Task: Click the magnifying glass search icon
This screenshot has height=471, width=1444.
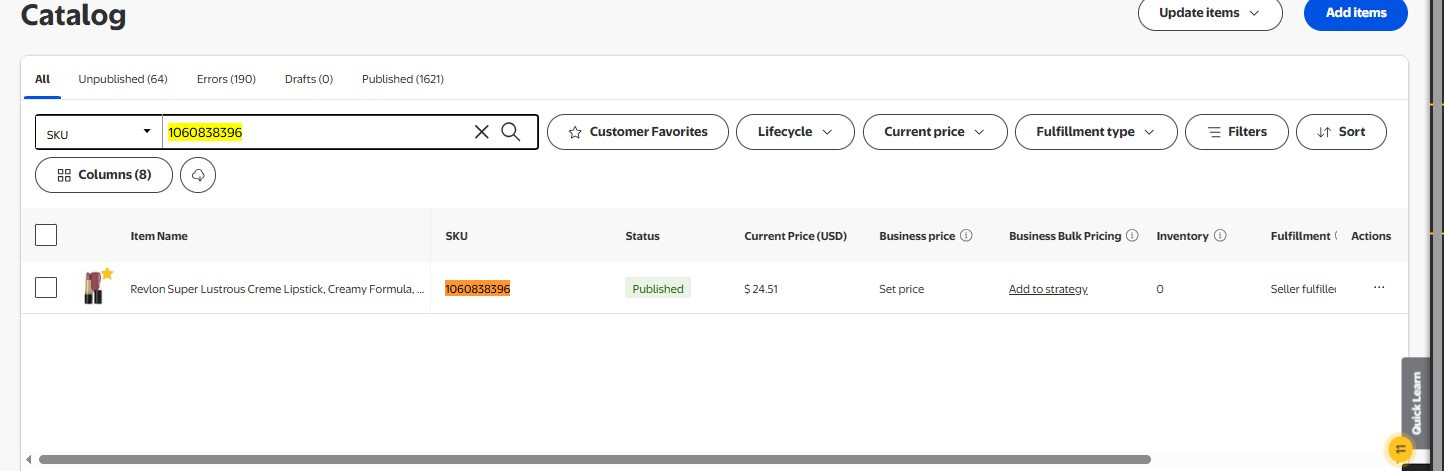Action: 511,132
